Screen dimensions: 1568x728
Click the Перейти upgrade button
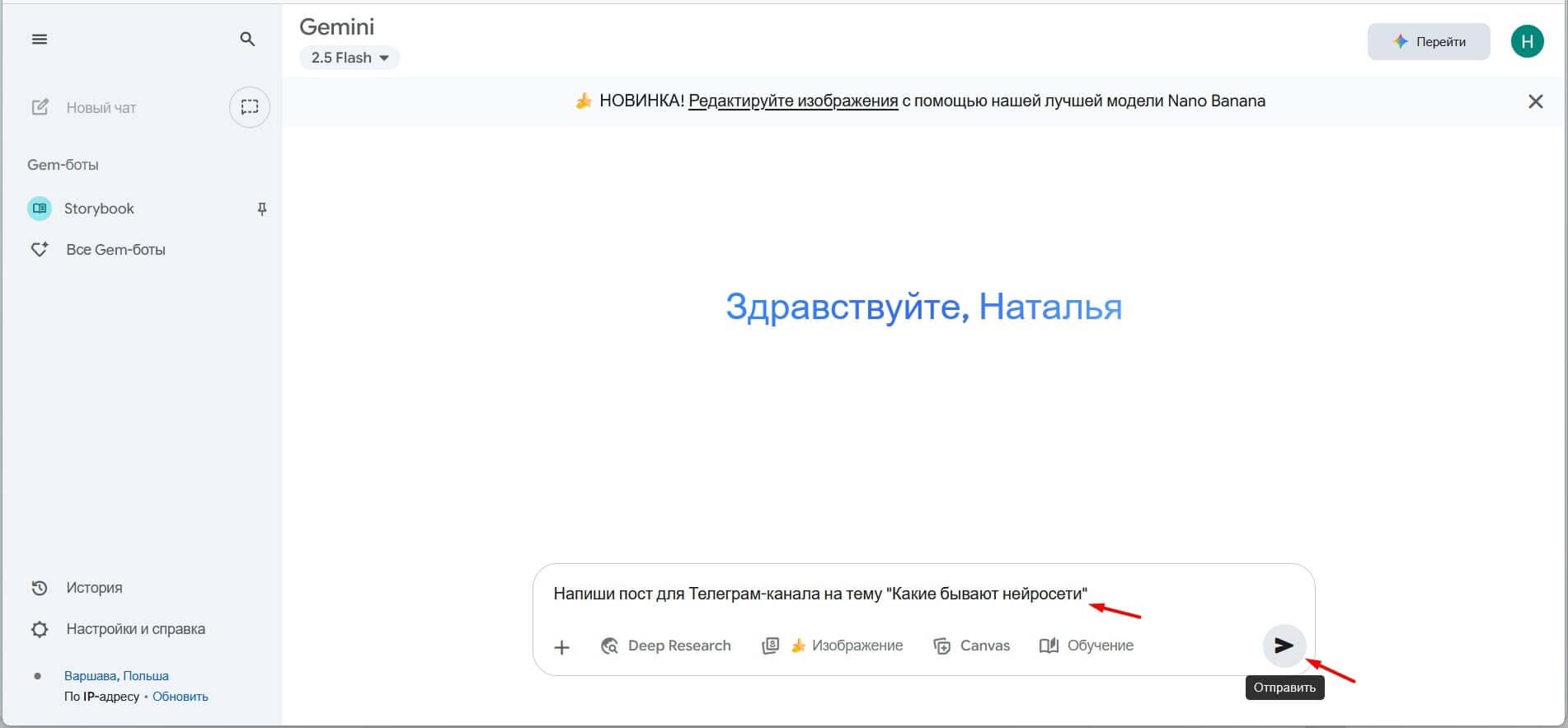pyautogui.click(x=1429, y=41)
